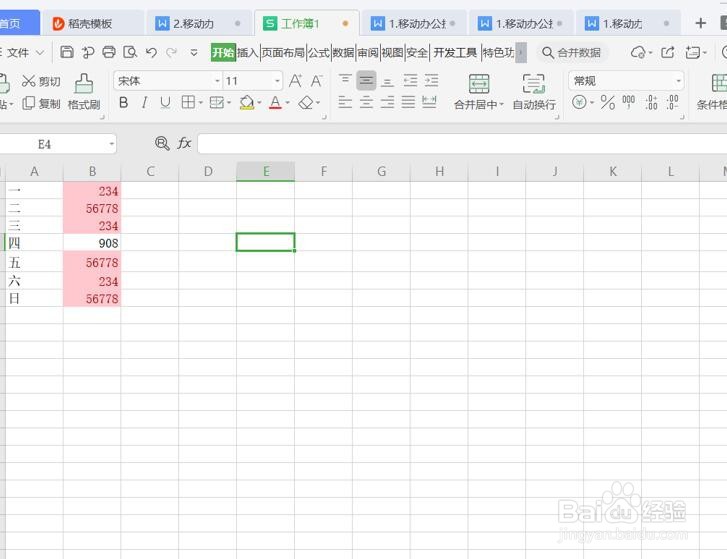Select the Format Painter (格式刷) tool
This screenshot has height=559, width=727.
(84, 92)
